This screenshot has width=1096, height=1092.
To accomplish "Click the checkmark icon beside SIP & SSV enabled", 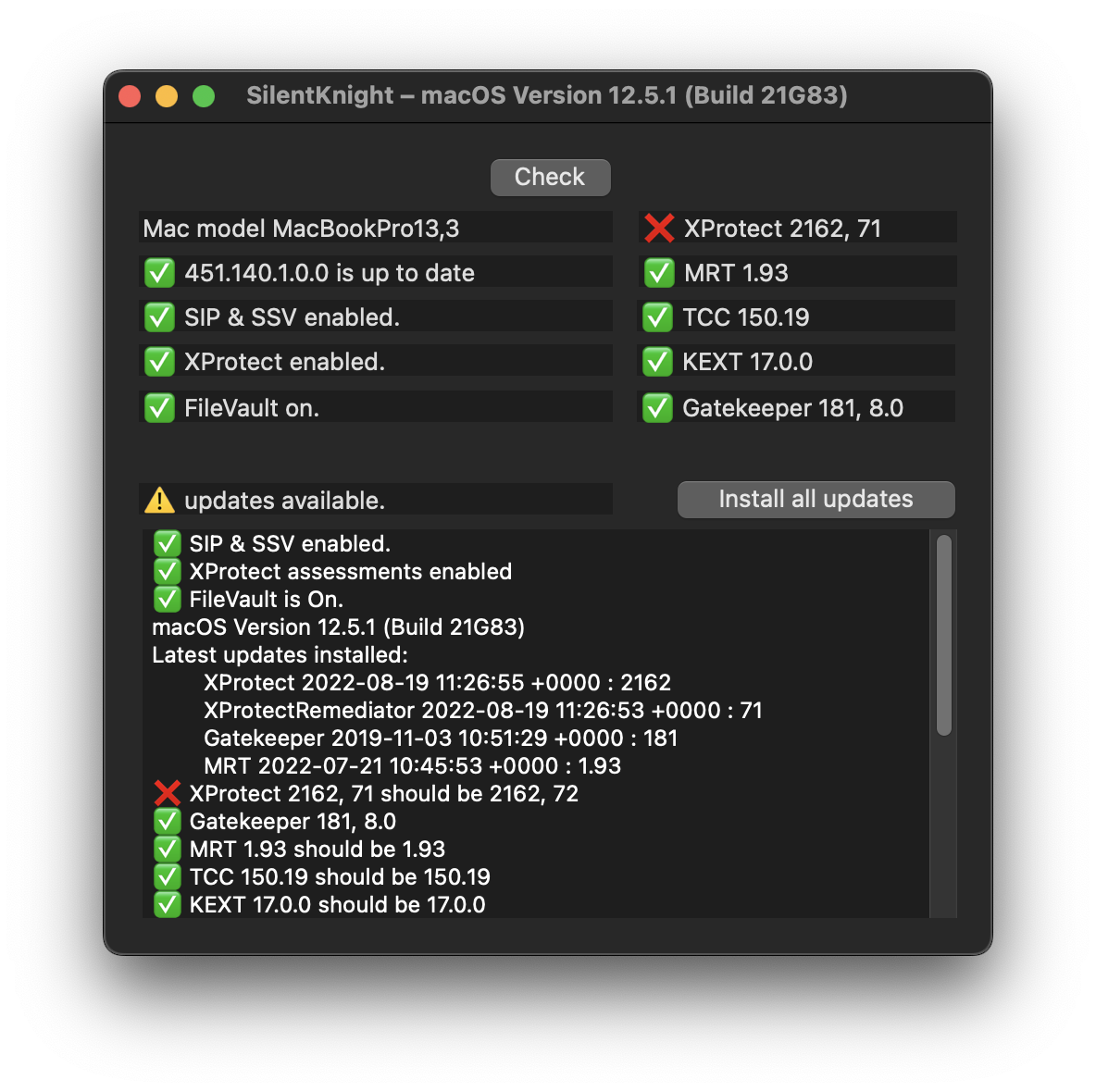I will coord(158,316).
